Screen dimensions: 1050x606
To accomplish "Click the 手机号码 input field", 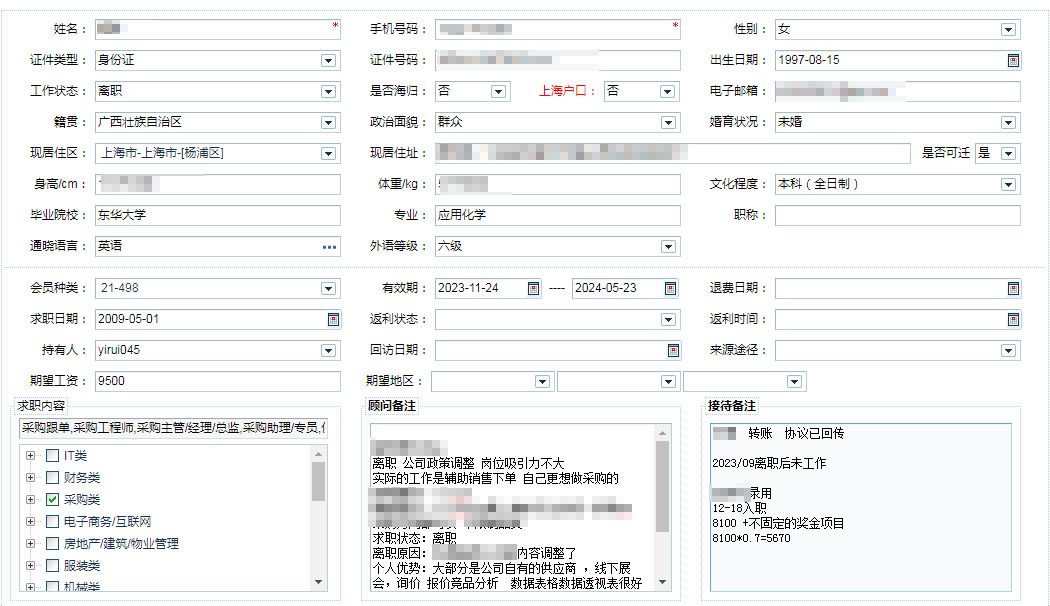I will [558, 29].
